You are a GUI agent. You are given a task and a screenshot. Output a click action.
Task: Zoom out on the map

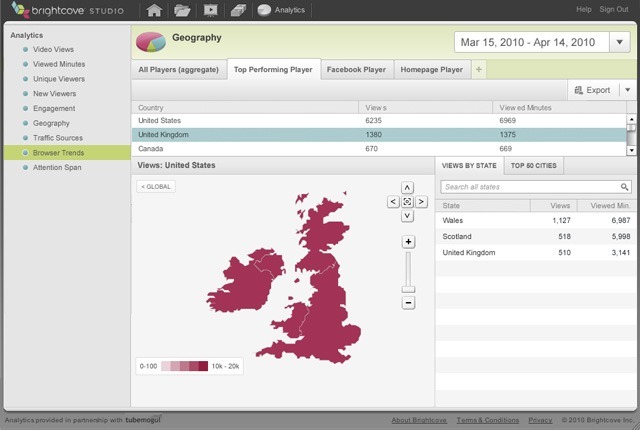(x=408, y=303)
